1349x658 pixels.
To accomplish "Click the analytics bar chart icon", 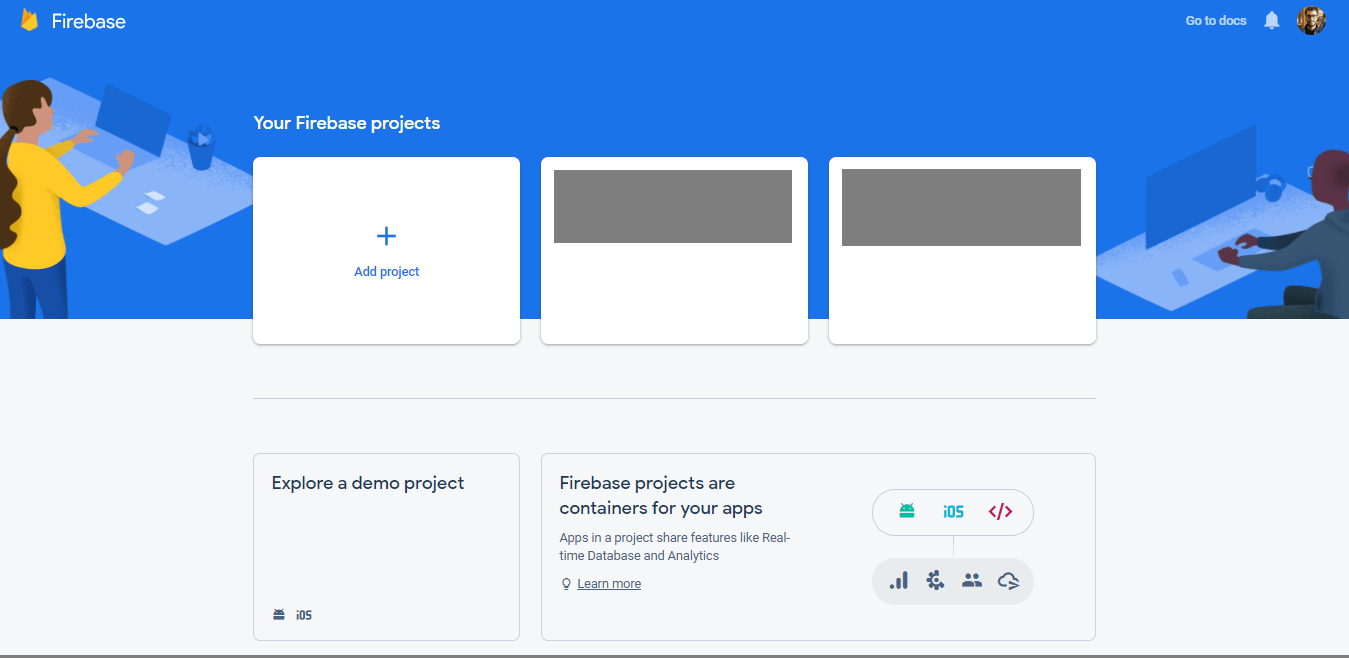I will 899,580.
